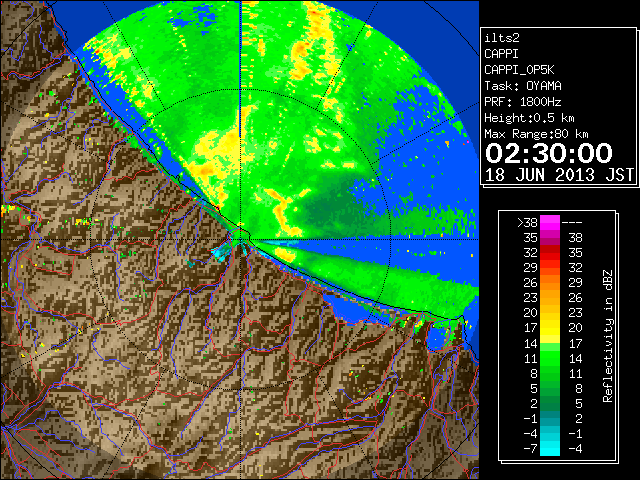Click the 'ilts2' site label
This screenshot has width=640, height=480.
pyautogui.click(x=502, y=38)
